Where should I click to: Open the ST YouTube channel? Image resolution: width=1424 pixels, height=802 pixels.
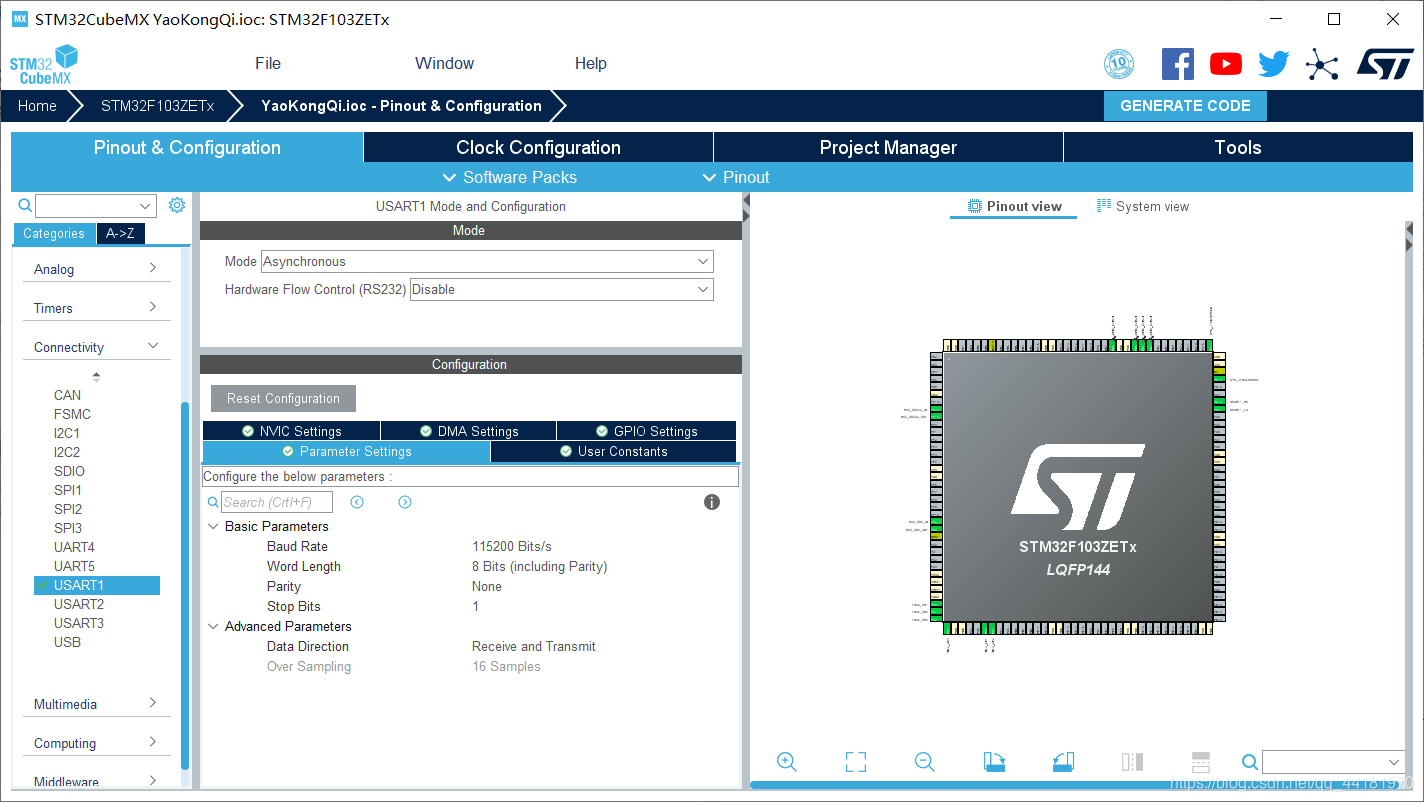coord(1226,64)
